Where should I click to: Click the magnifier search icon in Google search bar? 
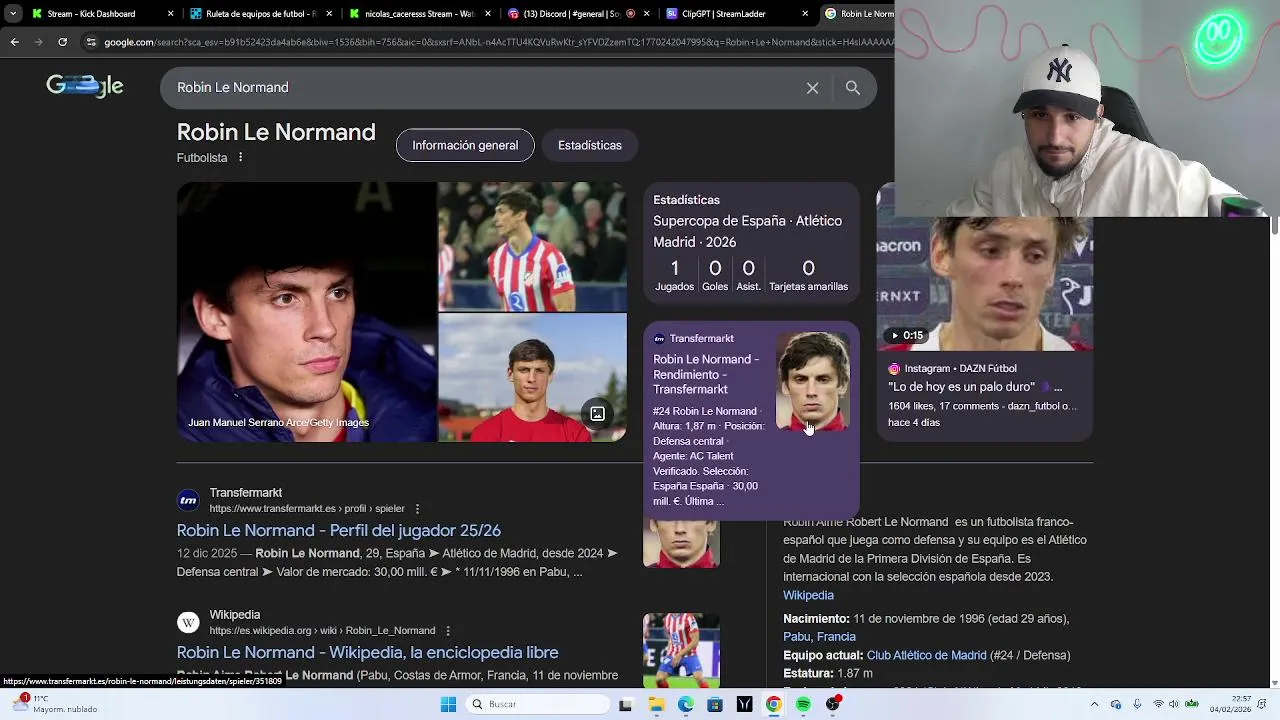tap(853, 88)
